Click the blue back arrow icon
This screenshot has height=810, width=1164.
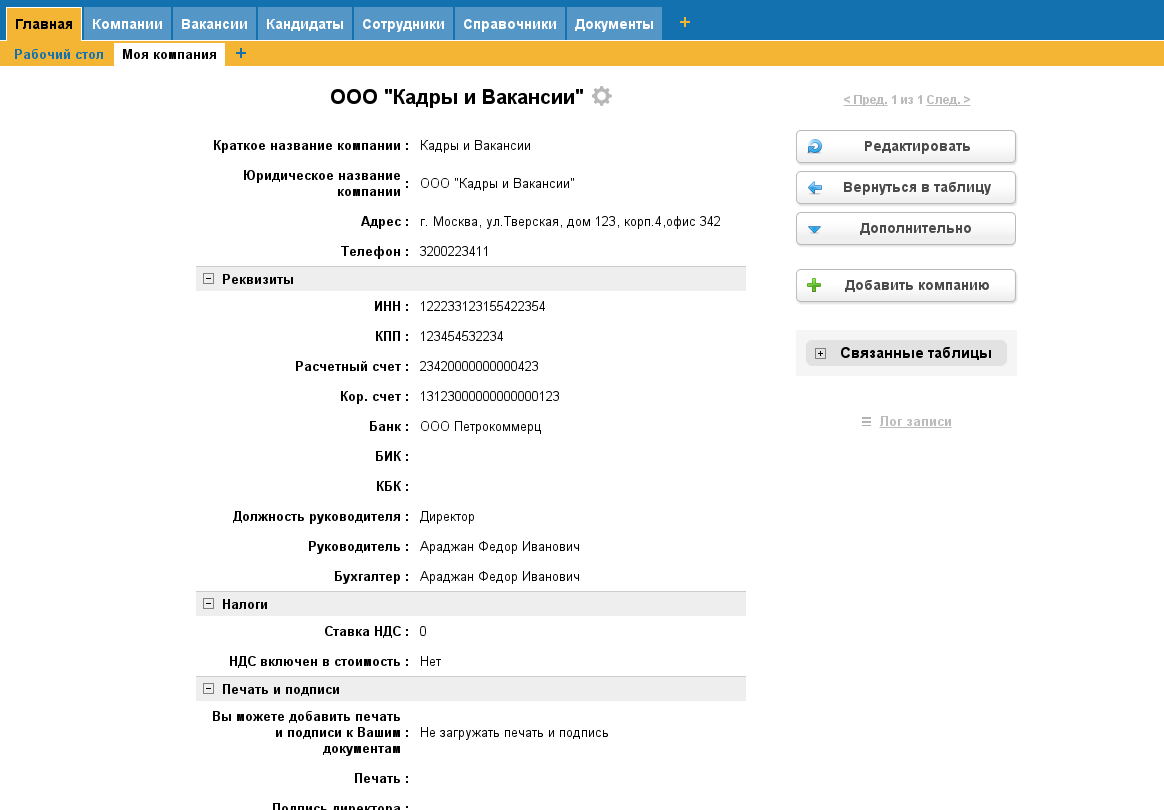[x=815, y=188]
